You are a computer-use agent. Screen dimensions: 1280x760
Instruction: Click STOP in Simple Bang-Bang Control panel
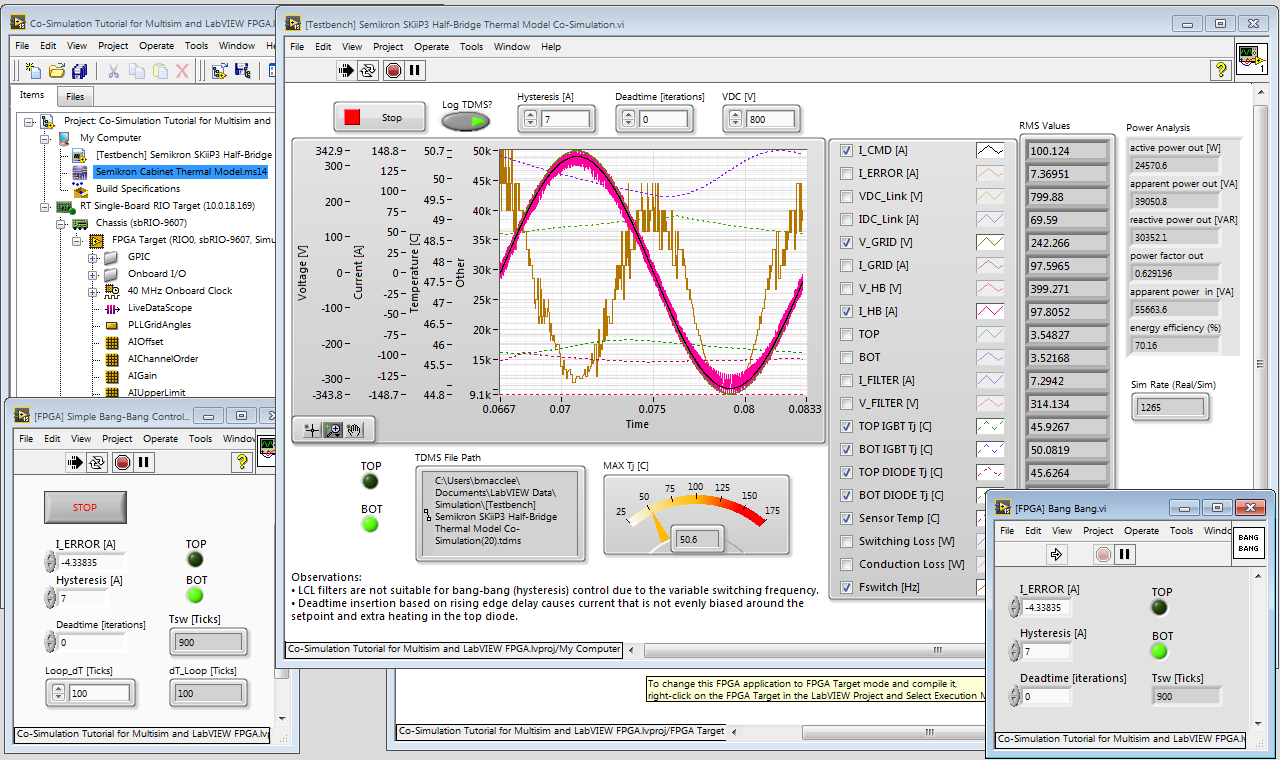click(85, 507)
